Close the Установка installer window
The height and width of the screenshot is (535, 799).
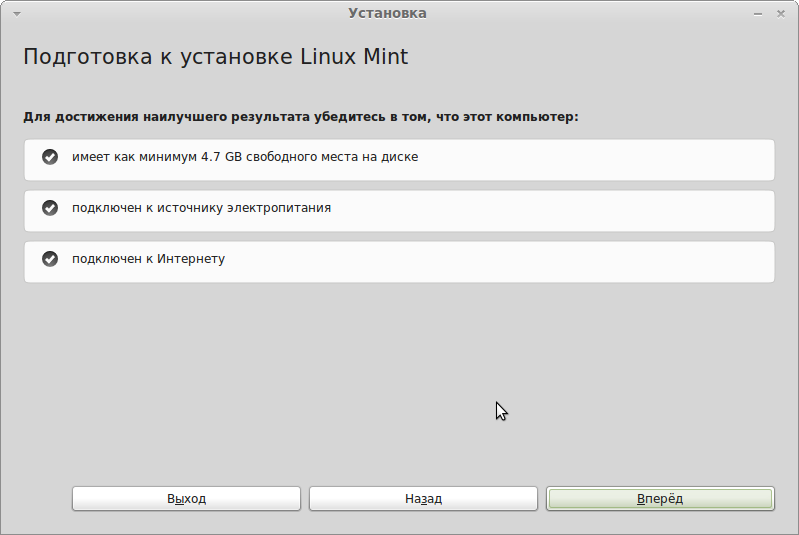pyautogui.click(x=781, y=14)
